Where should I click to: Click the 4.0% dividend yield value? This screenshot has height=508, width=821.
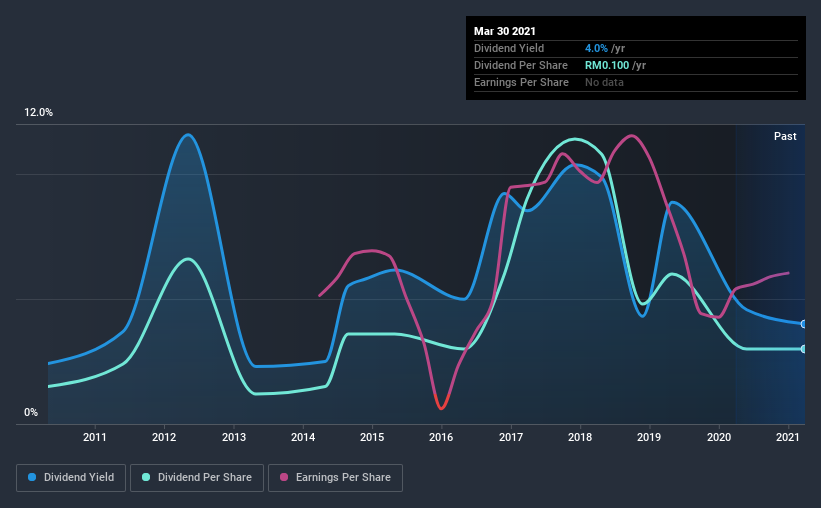(x=596, y=48)
